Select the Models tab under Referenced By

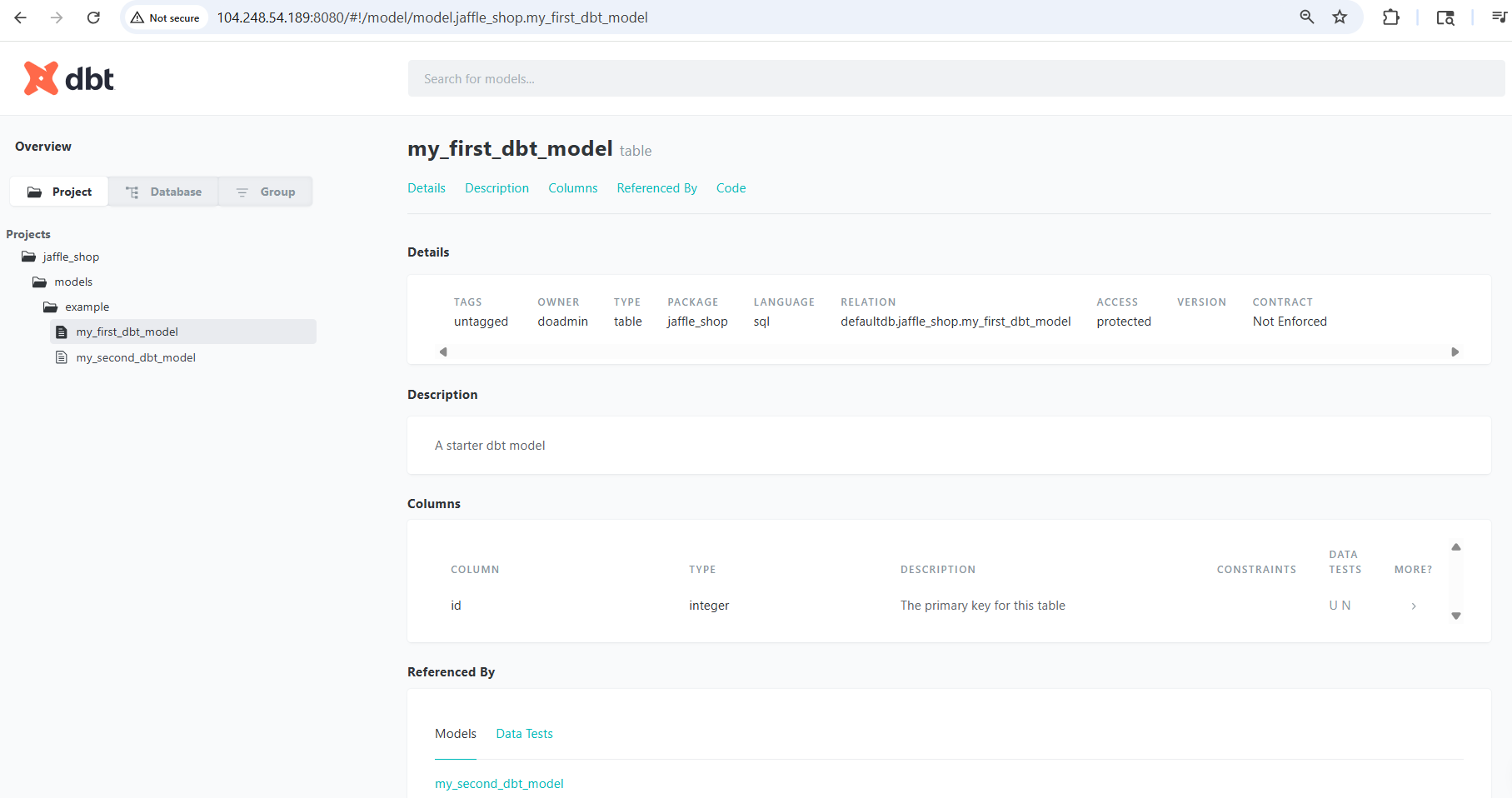click(456, 734)
